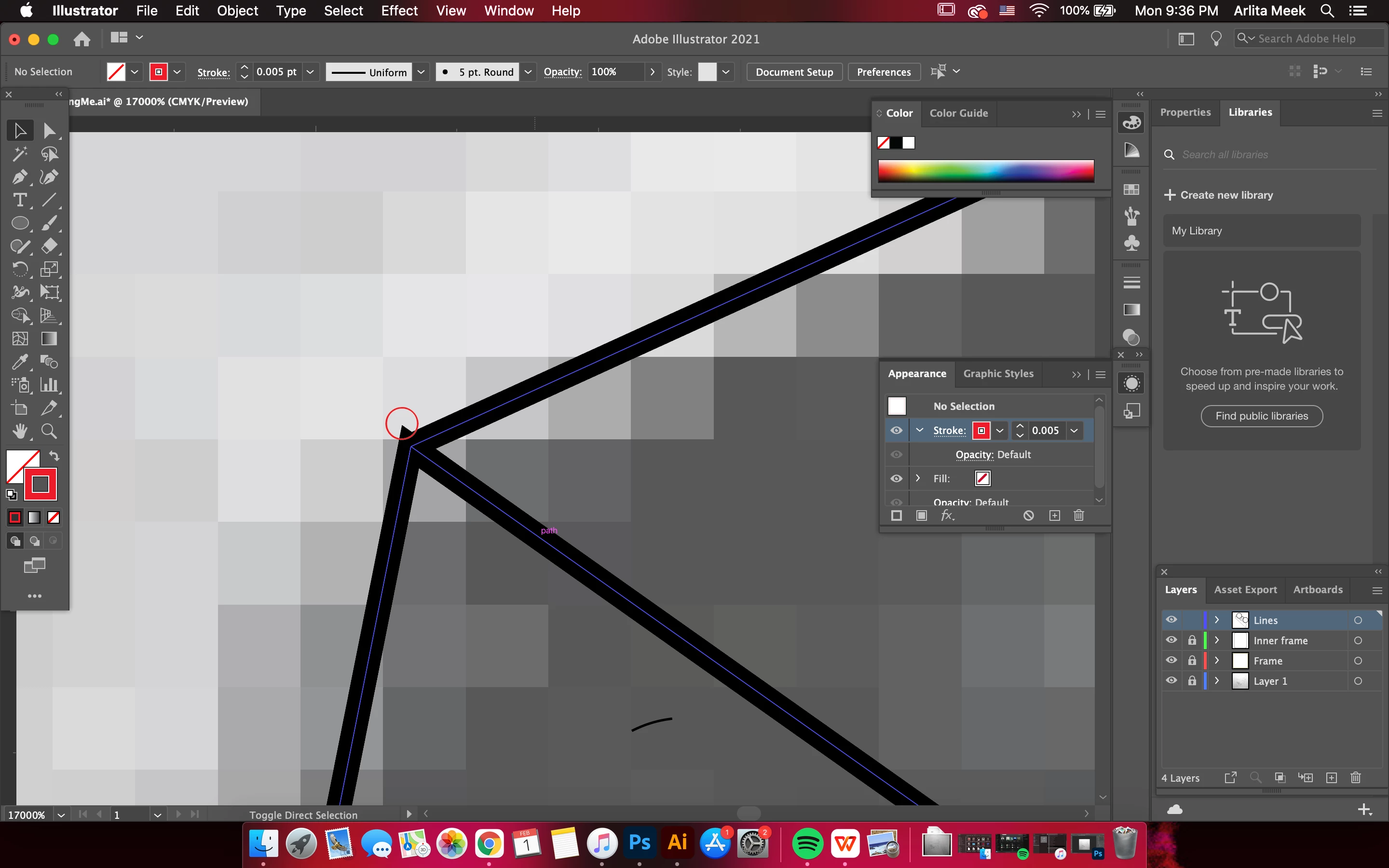Select the Pen tool

pos(19,177)
